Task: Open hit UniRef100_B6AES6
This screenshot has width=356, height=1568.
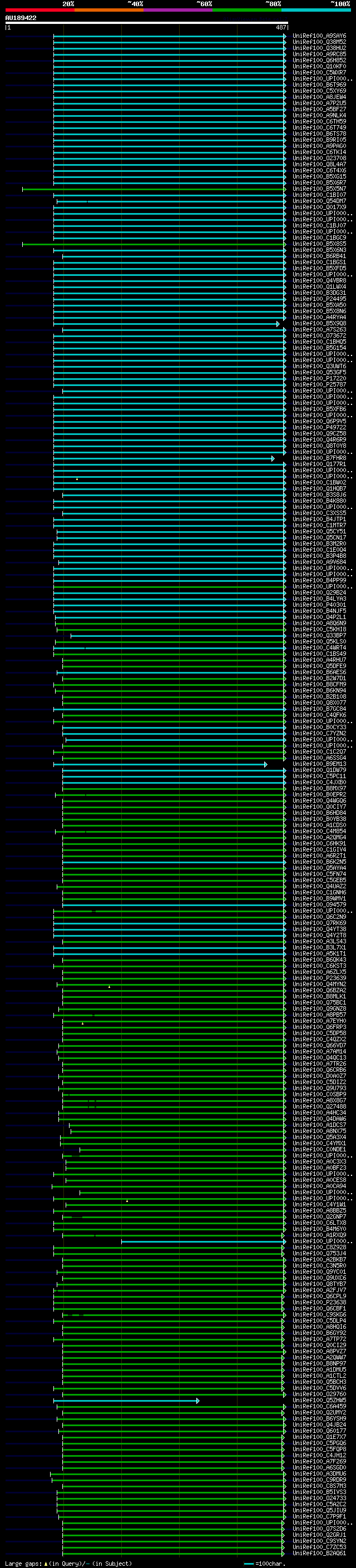Action: point(319,672)
